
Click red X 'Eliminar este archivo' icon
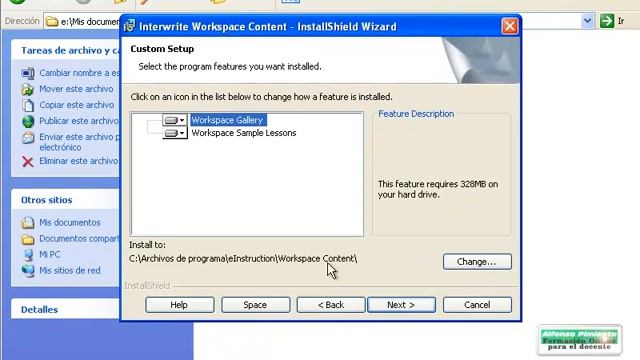[28, 162]
